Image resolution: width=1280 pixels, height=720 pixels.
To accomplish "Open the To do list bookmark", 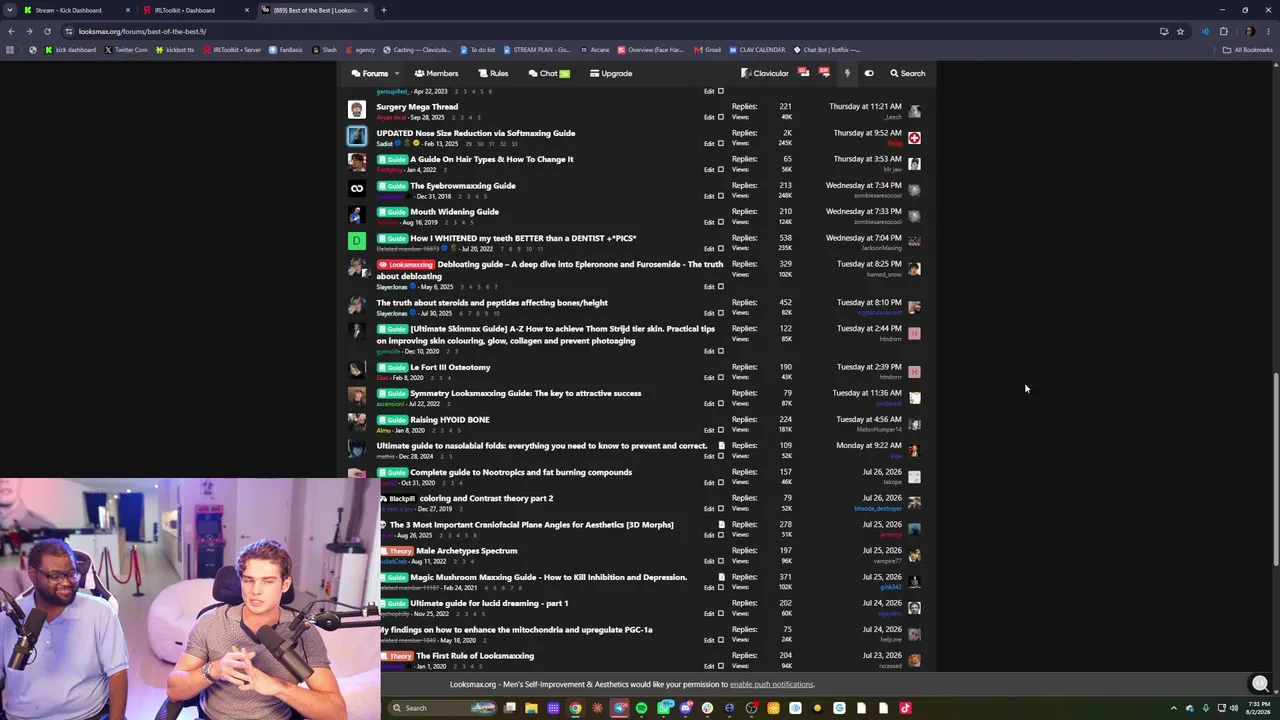I will point(478,50).
